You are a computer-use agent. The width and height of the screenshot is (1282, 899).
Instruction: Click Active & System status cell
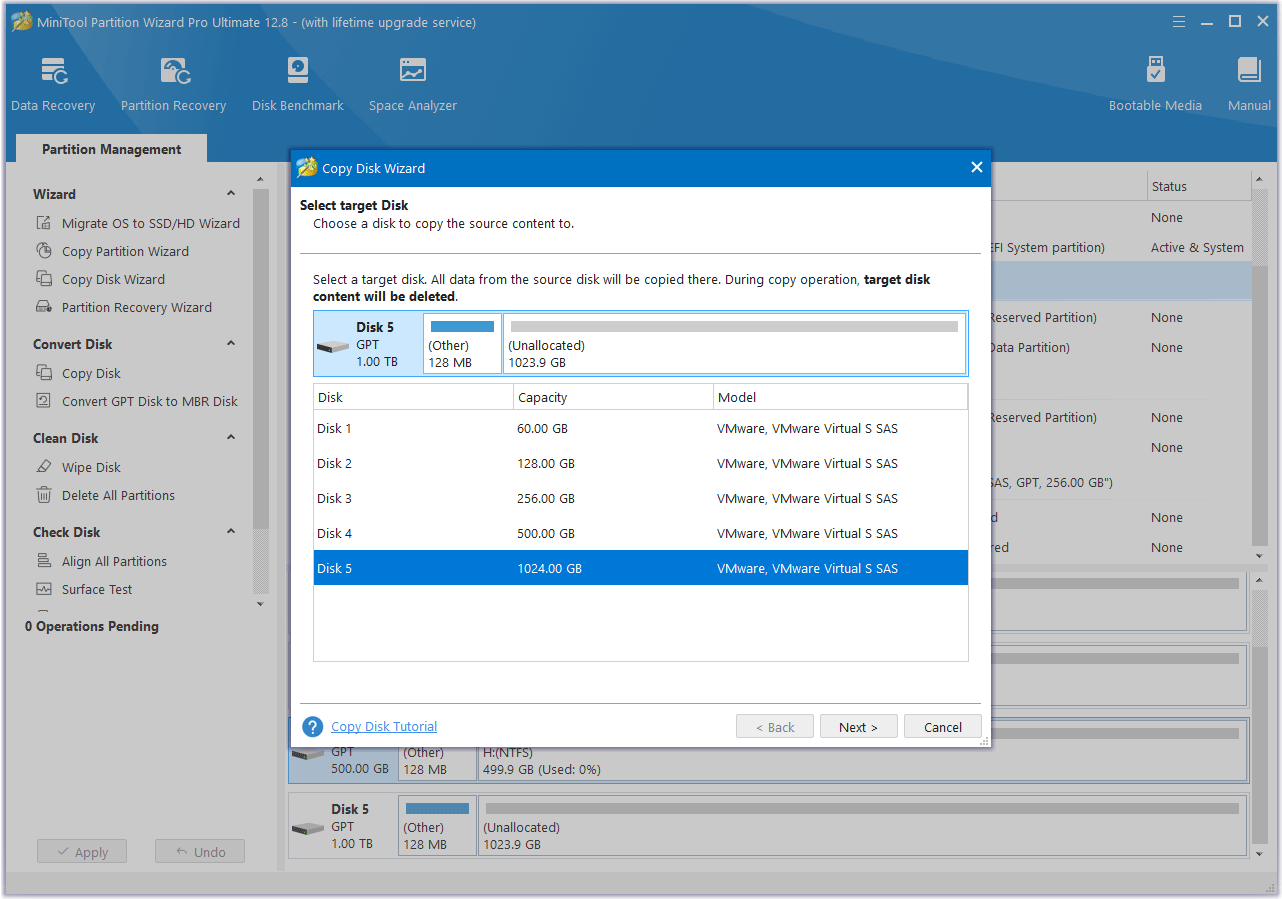coord(1197,247)
